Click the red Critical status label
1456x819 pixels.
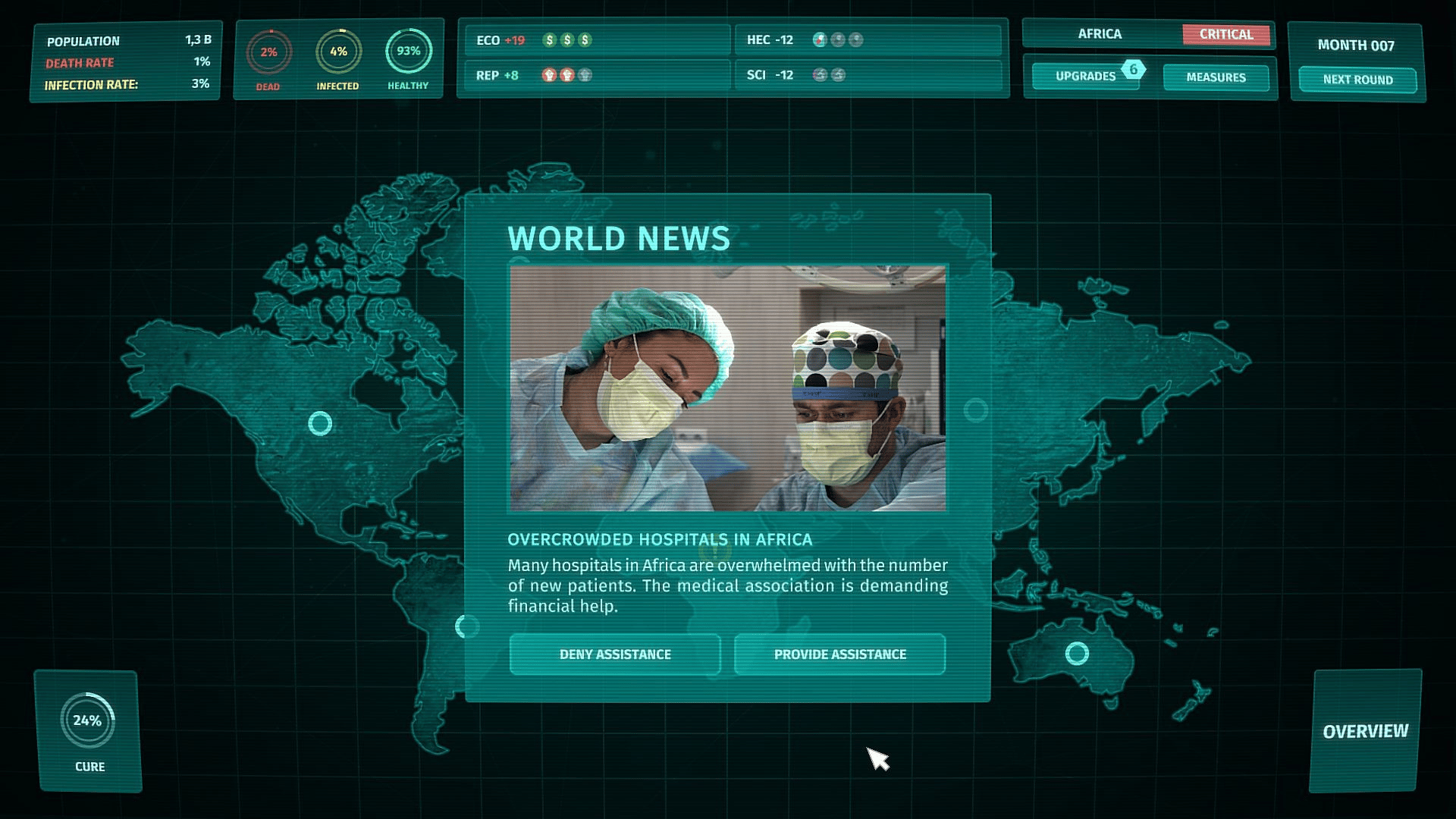pos(1225,34)
